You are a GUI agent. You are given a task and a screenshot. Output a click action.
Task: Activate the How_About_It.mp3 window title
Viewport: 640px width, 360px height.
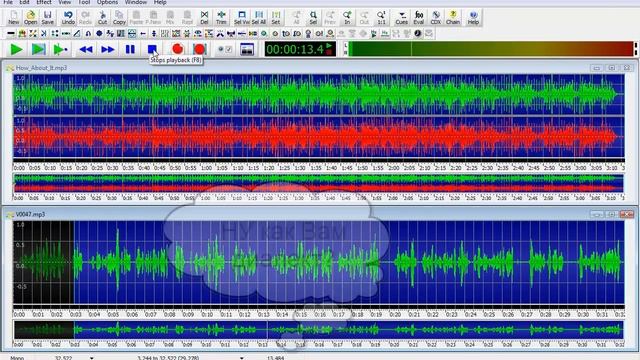click(x=41, y=68)
